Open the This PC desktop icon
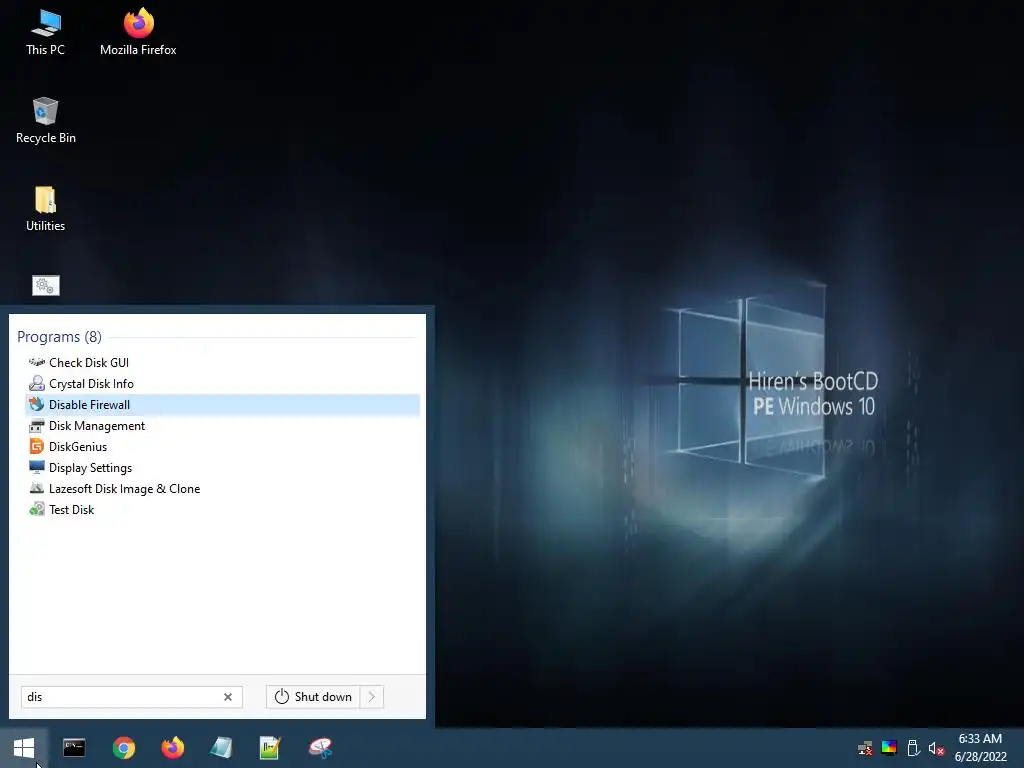The height and width of the screenshot is (768, 1024). 45,33
